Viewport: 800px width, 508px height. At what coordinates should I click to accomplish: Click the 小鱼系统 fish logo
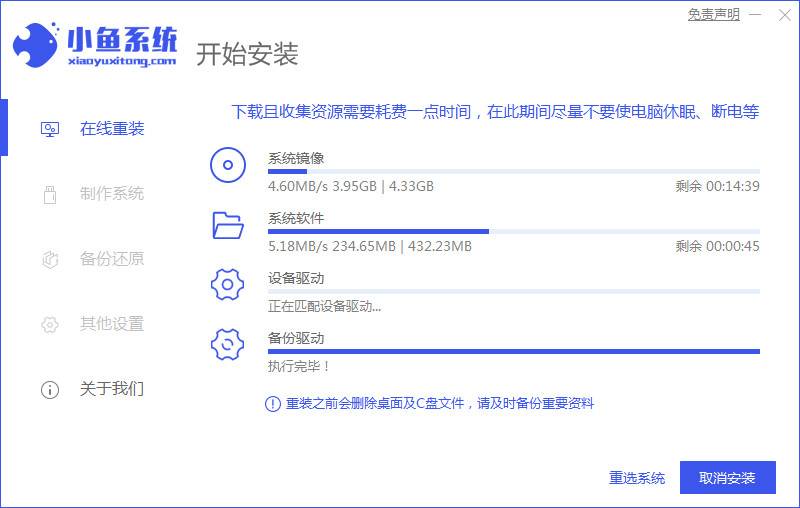[x=35, y=45]
